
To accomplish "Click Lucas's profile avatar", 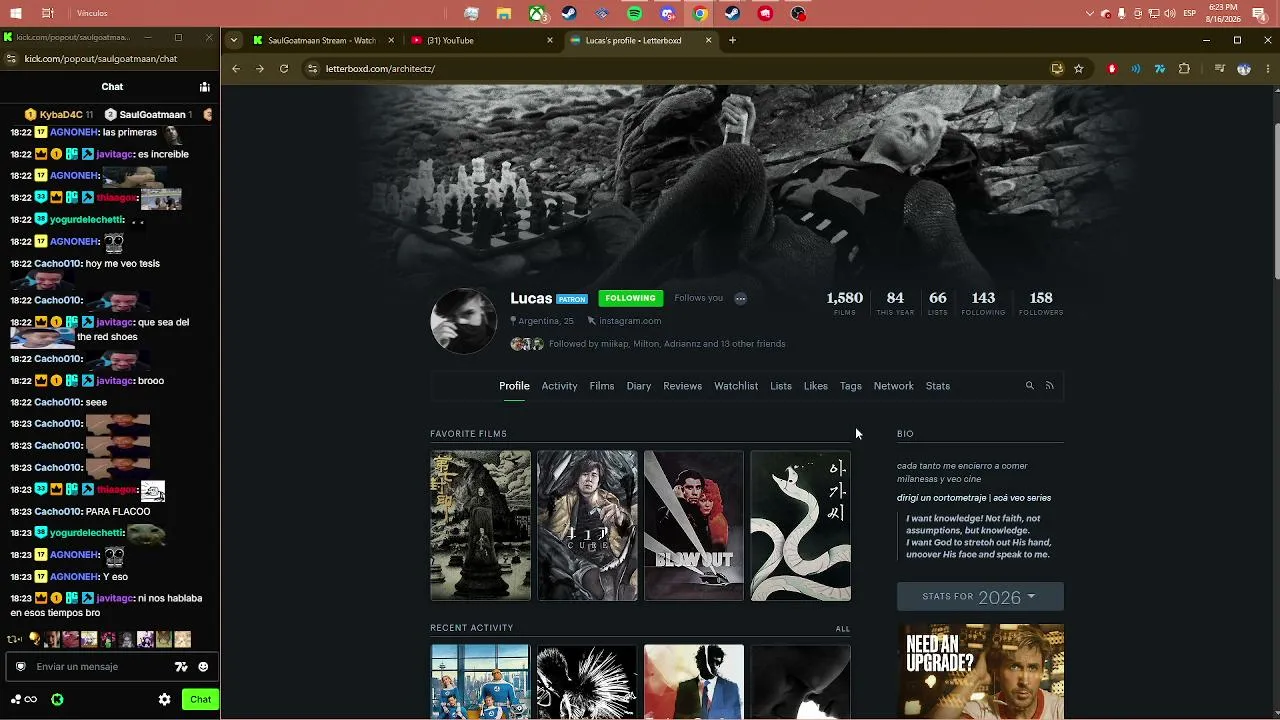I will pos(463,321).
